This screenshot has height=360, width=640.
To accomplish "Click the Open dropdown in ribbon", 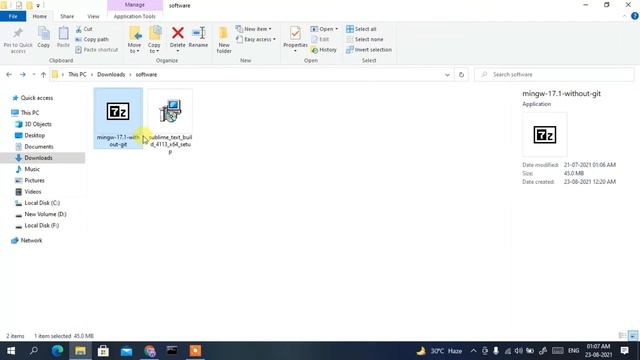I will (x=324, y=29).
